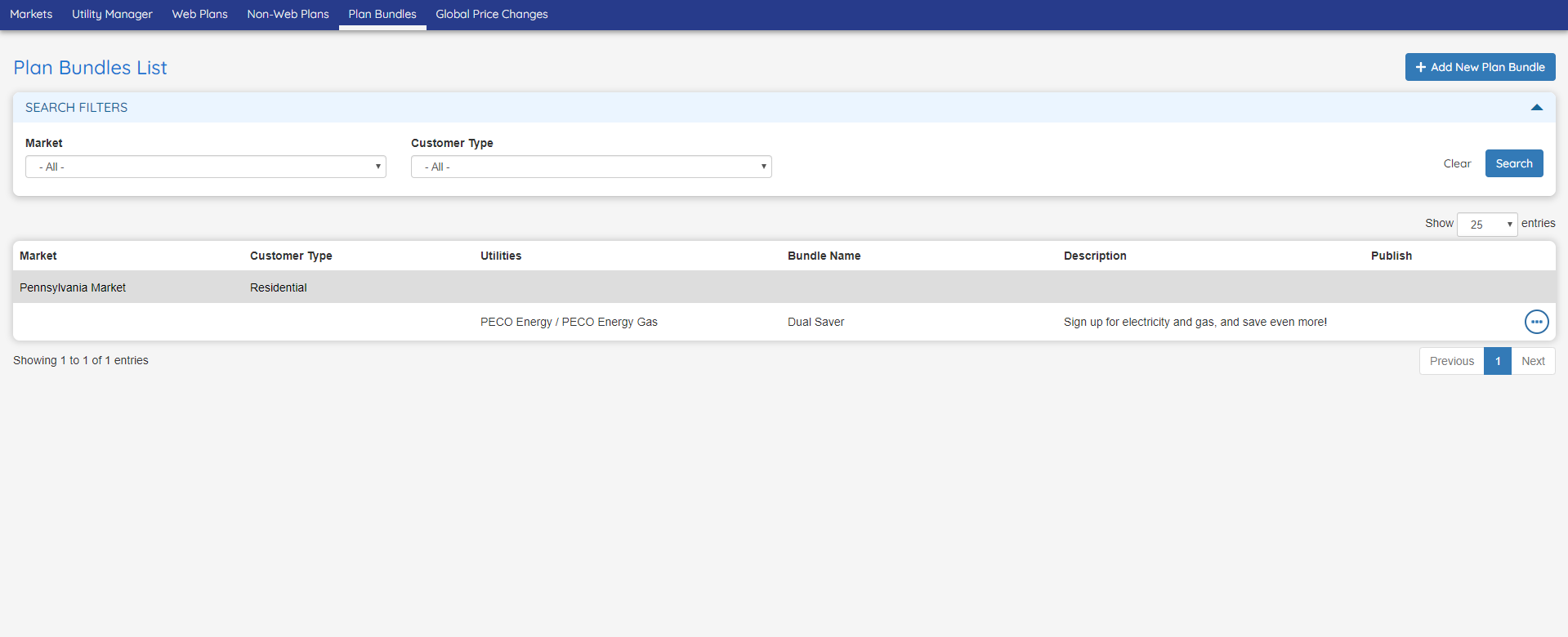Sort by the Description column header
Image resolution: width=1568 pixels, height=637 pixels.
1095,256
